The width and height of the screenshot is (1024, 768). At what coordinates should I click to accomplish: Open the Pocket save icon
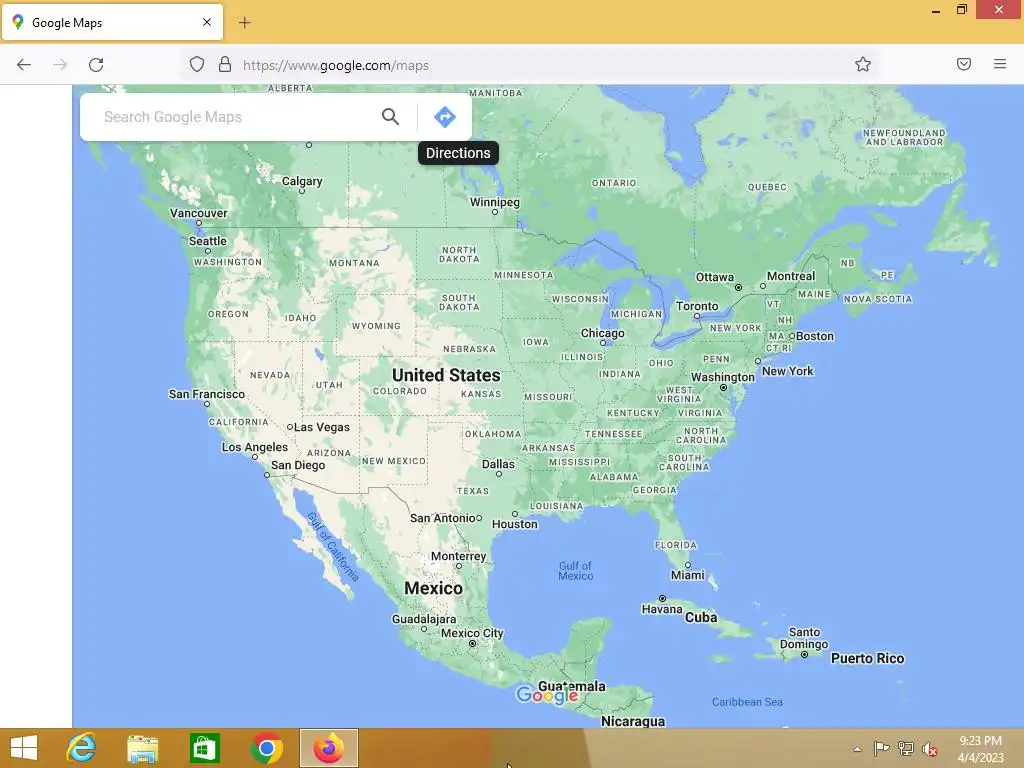(x=964, y=64)
